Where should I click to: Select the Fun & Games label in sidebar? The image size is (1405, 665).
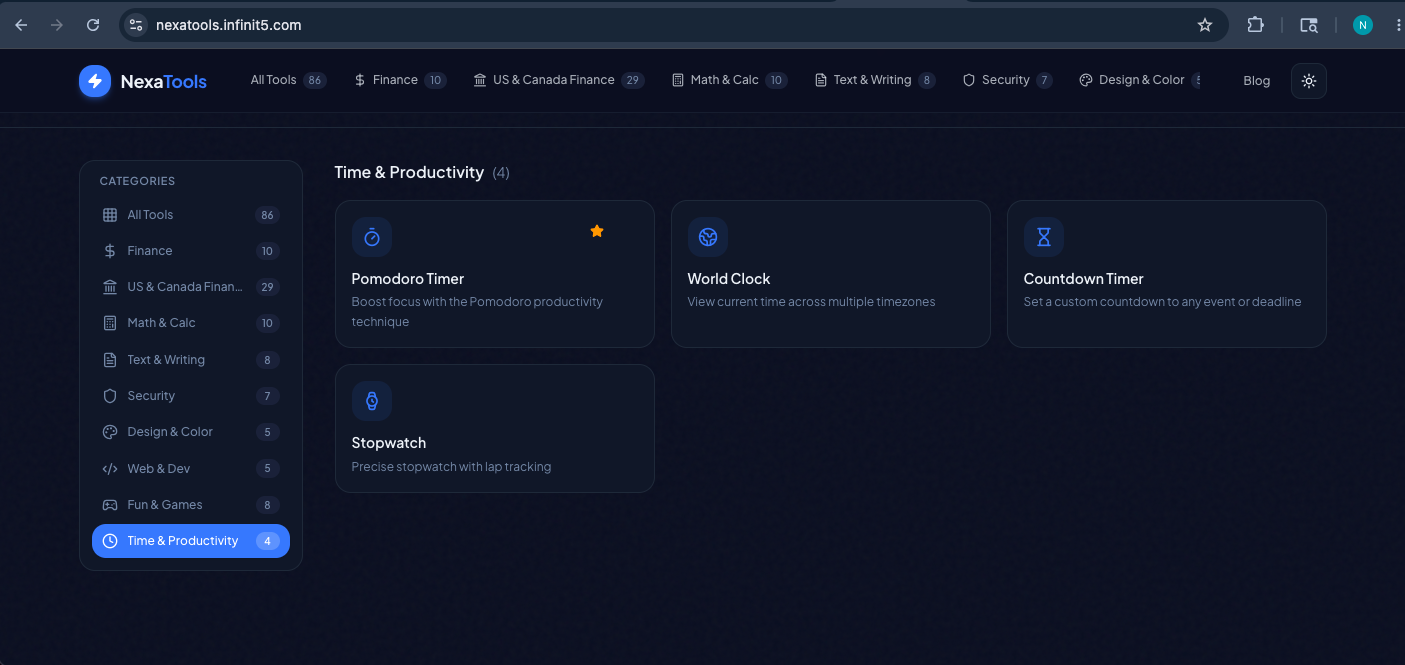coord(165,505)
